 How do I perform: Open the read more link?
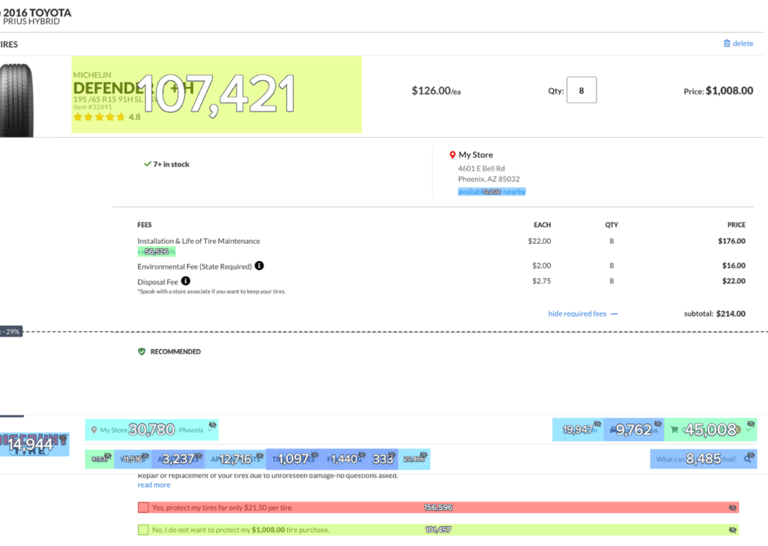(x=154, y=485)
